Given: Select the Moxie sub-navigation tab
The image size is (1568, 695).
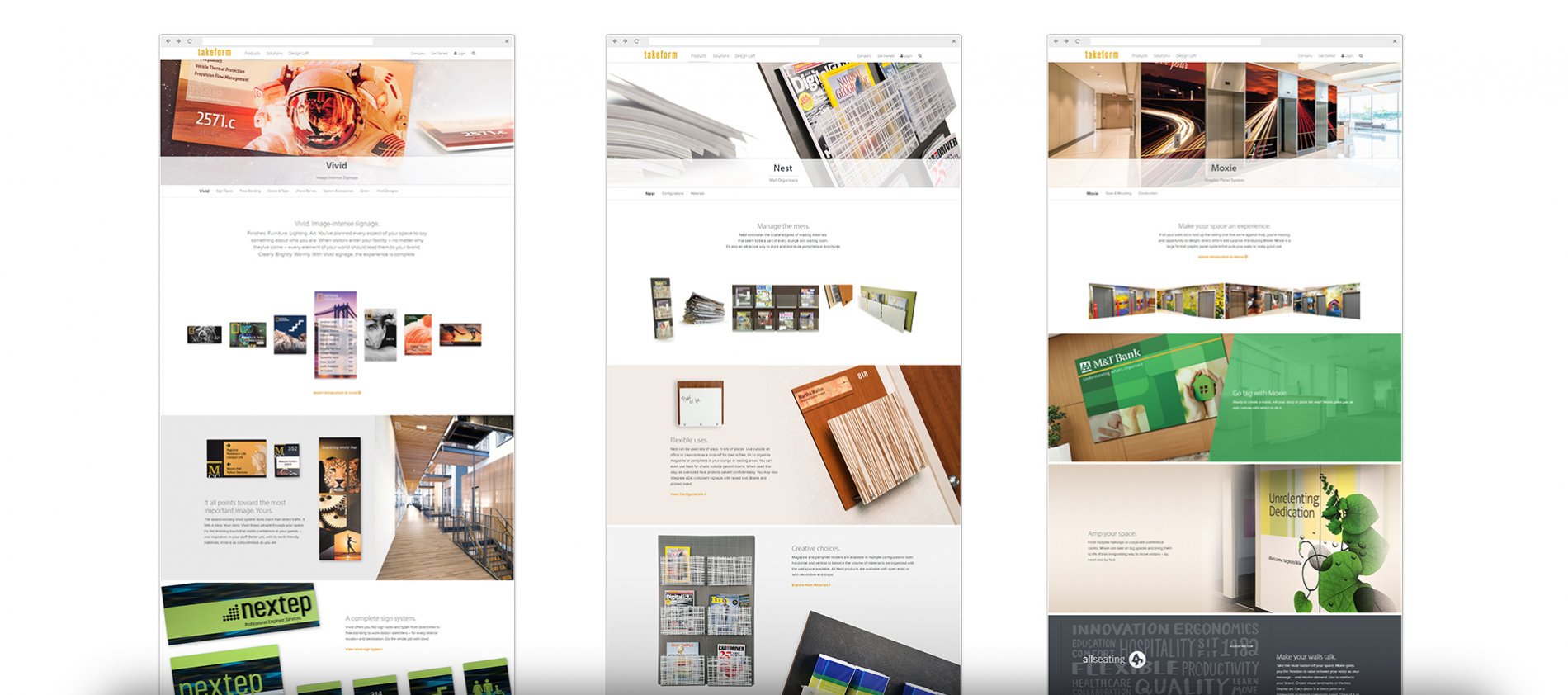Looking at the screenshot, I should click(x=1092, y=194).
